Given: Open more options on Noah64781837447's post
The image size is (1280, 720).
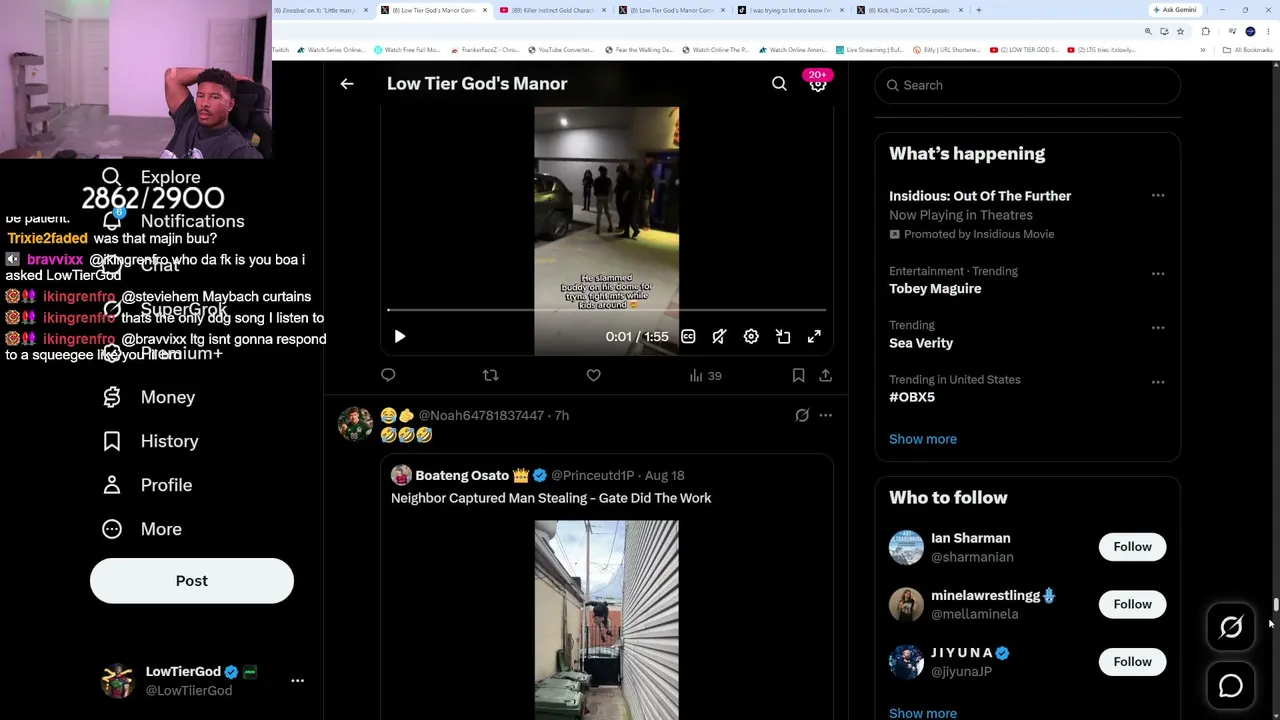Looking at the screenshot, I should (825, 415).
